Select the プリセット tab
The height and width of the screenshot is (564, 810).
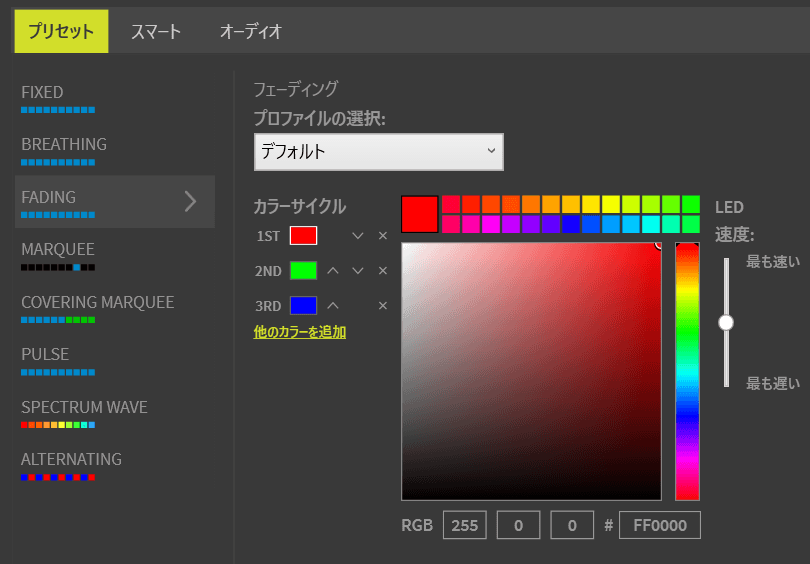pyautogui.click(x=61, y=32)
